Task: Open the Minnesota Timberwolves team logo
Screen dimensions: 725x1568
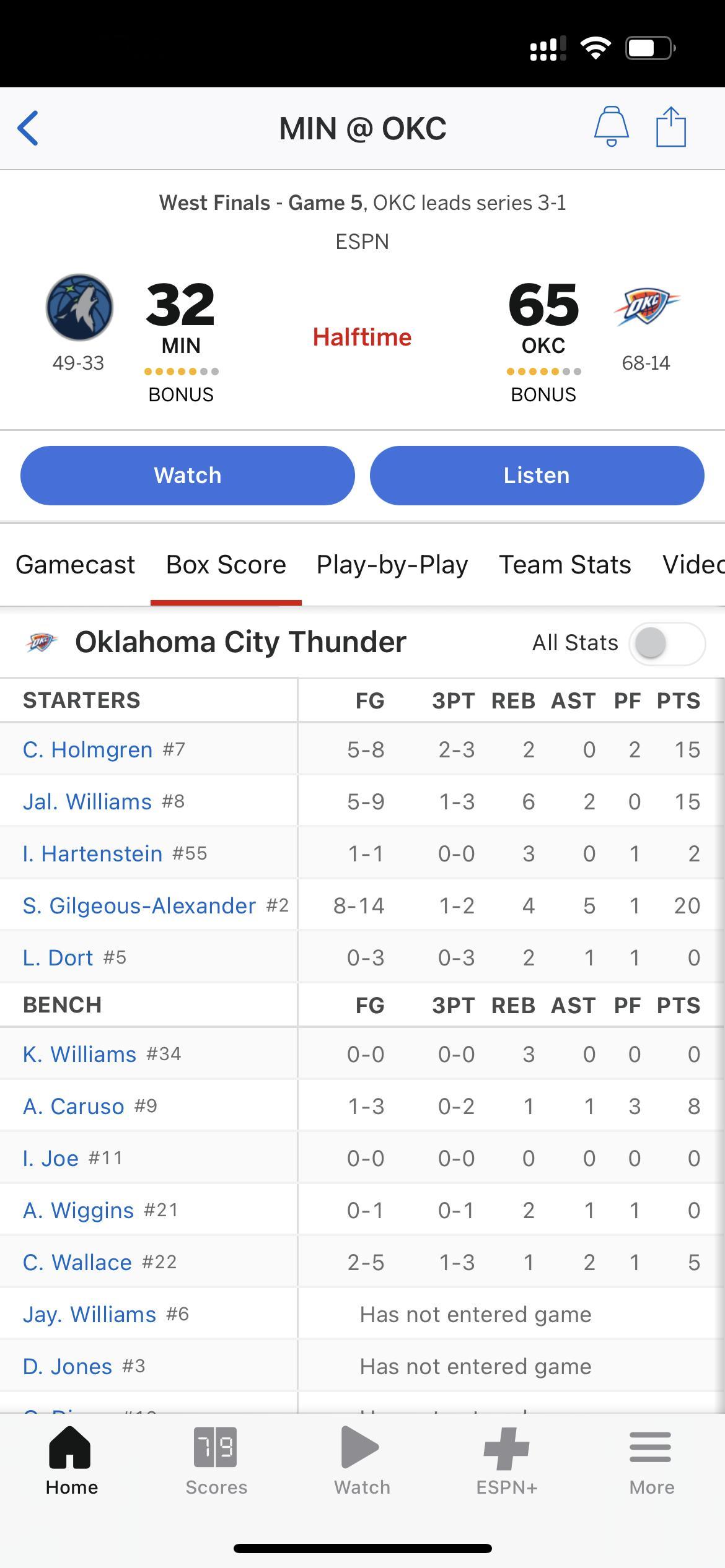Action: coord(79,307)
